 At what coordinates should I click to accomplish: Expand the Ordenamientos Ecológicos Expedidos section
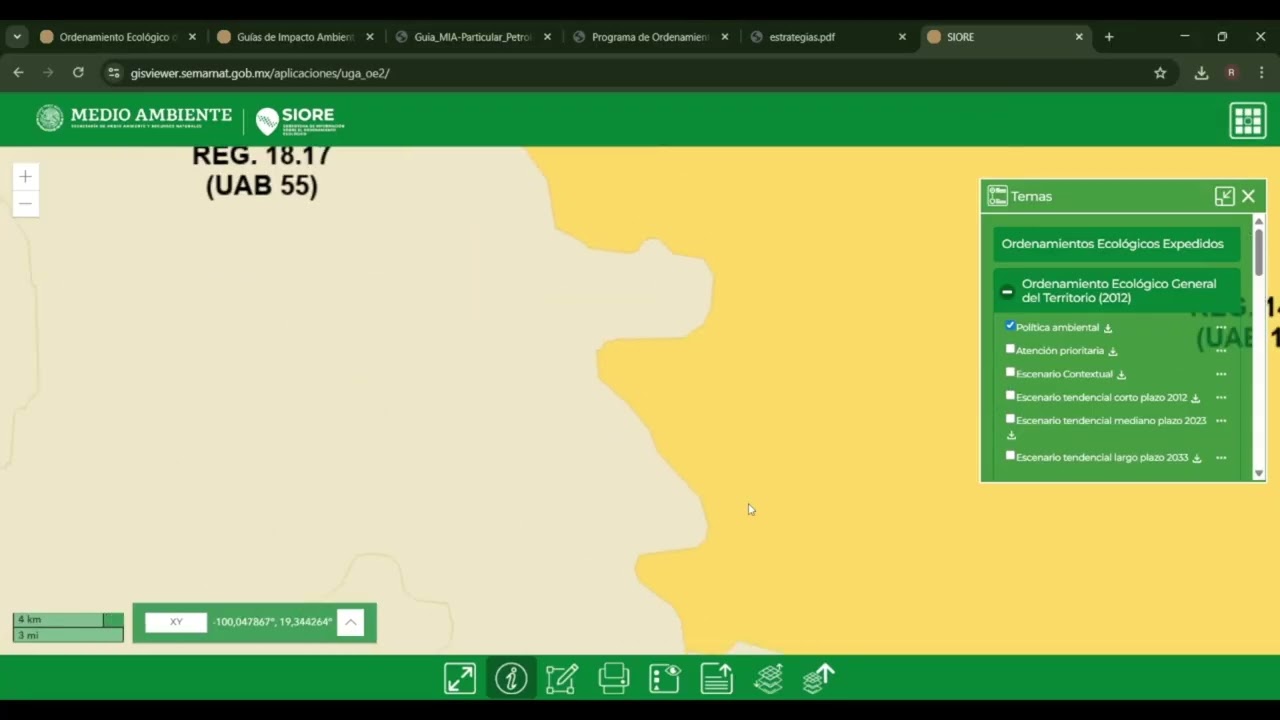click(1116, 244)
